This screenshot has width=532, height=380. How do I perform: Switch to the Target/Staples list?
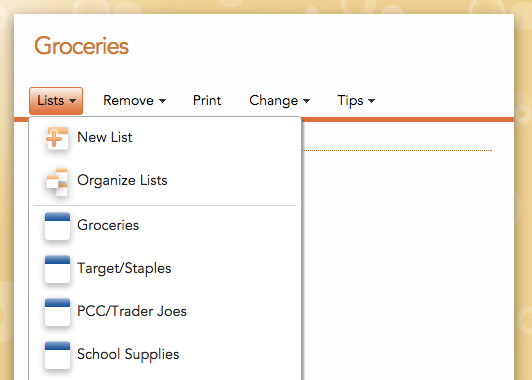coord(124,268)
